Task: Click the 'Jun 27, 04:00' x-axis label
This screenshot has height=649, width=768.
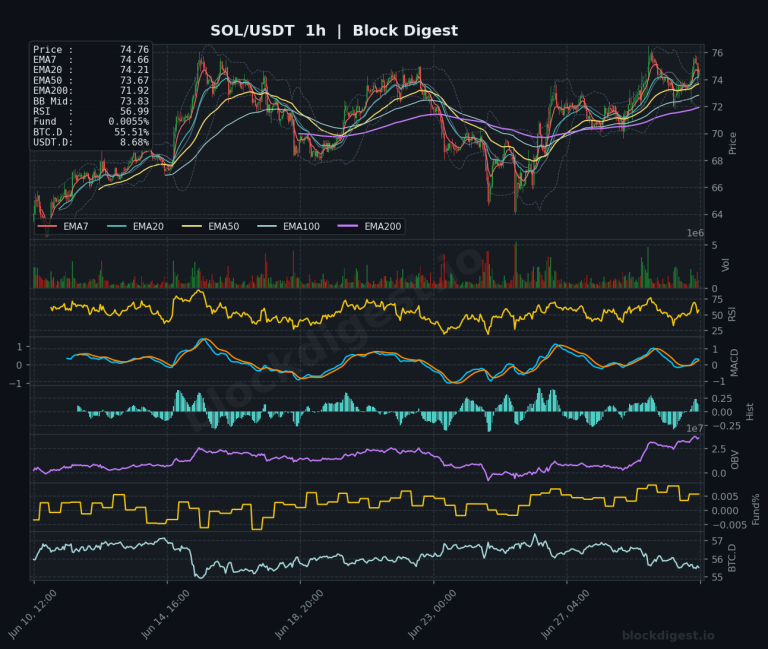Action: [565, 614]
